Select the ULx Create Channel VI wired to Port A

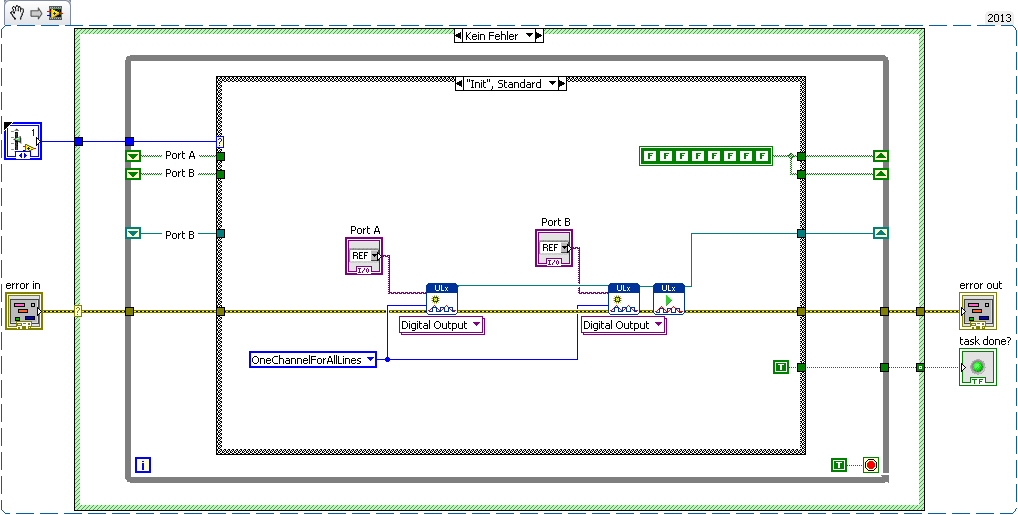coord(441,299)
